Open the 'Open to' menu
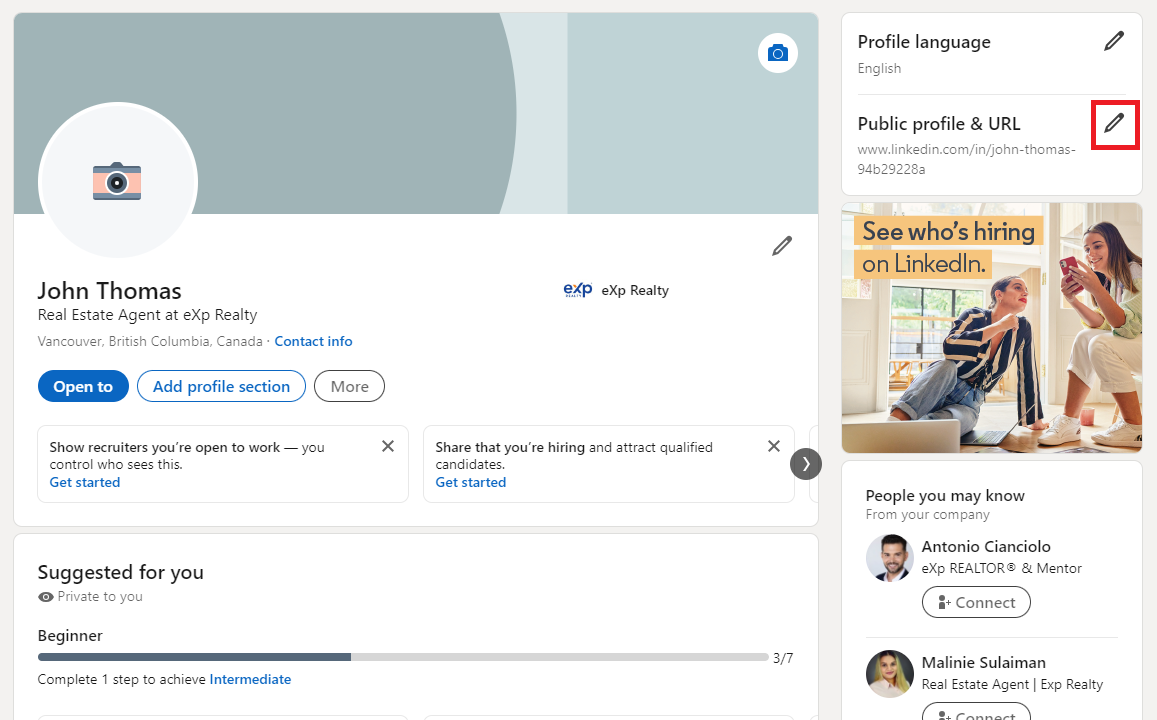Screen dimensions: 1157x720 [83, 386]
